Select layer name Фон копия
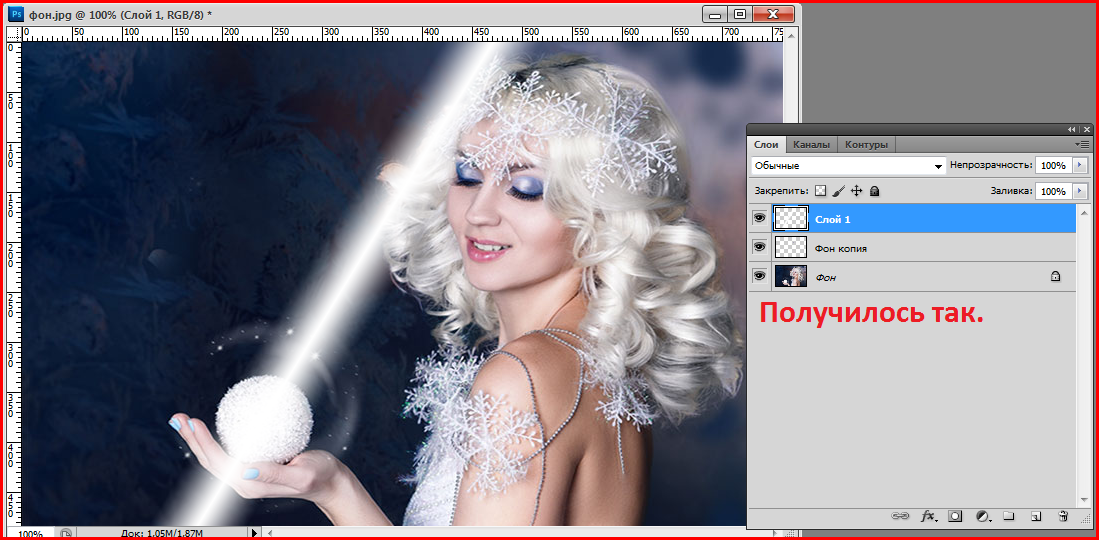Viewport: 1099px width, 540px height. pyautogui.click(x=841, y=248)
